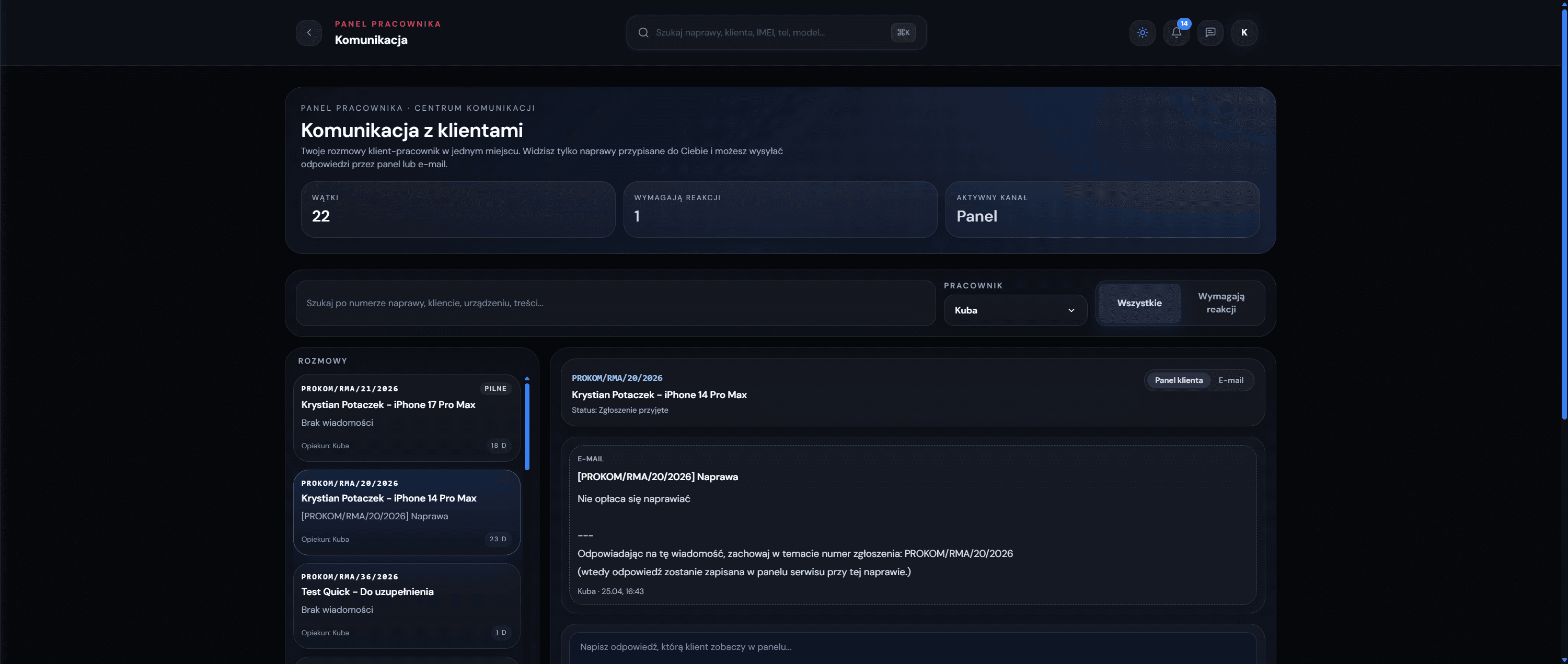Click the Komunikacja z klientami heading

411,130
